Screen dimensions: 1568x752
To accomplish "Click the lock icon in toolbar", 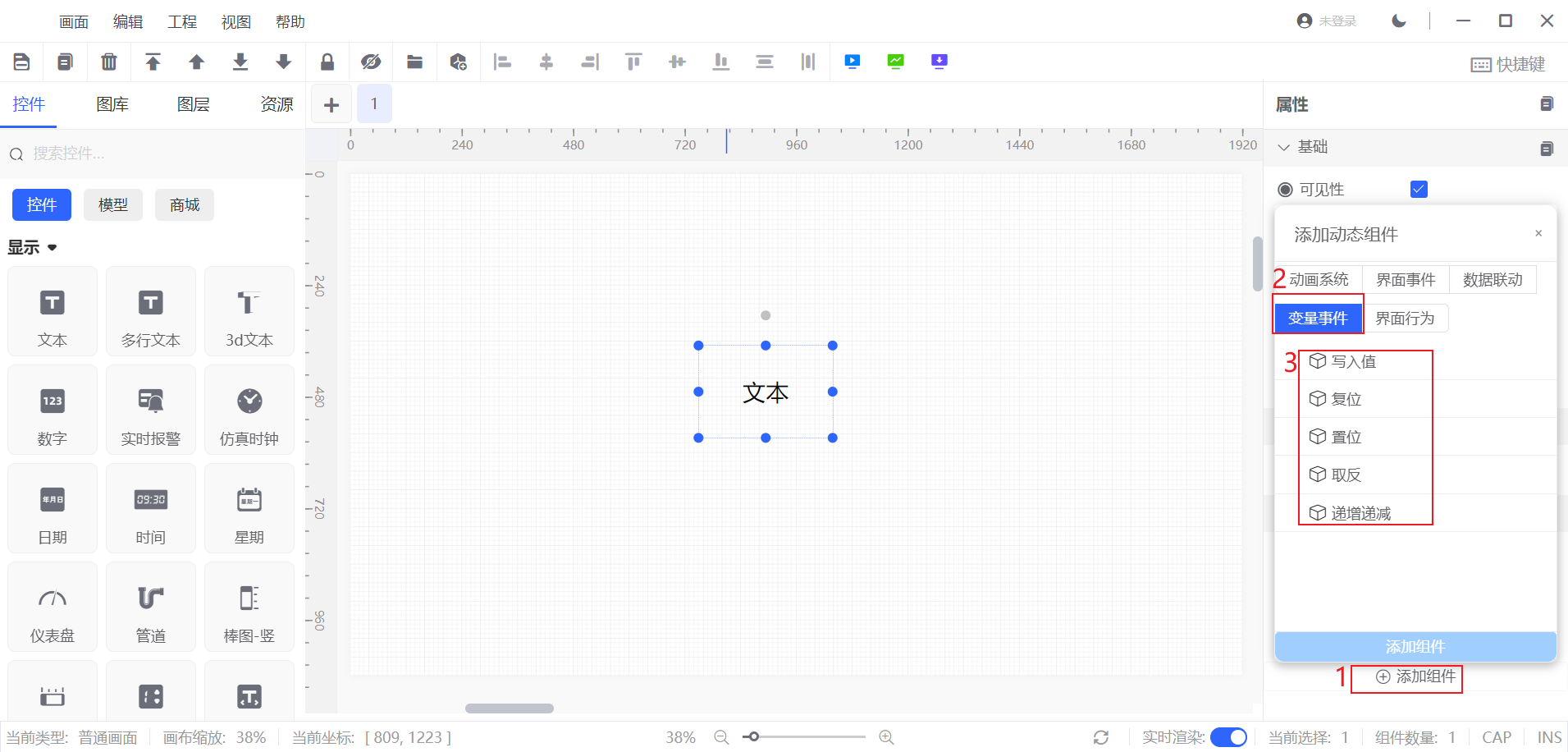I will [327, 62].
